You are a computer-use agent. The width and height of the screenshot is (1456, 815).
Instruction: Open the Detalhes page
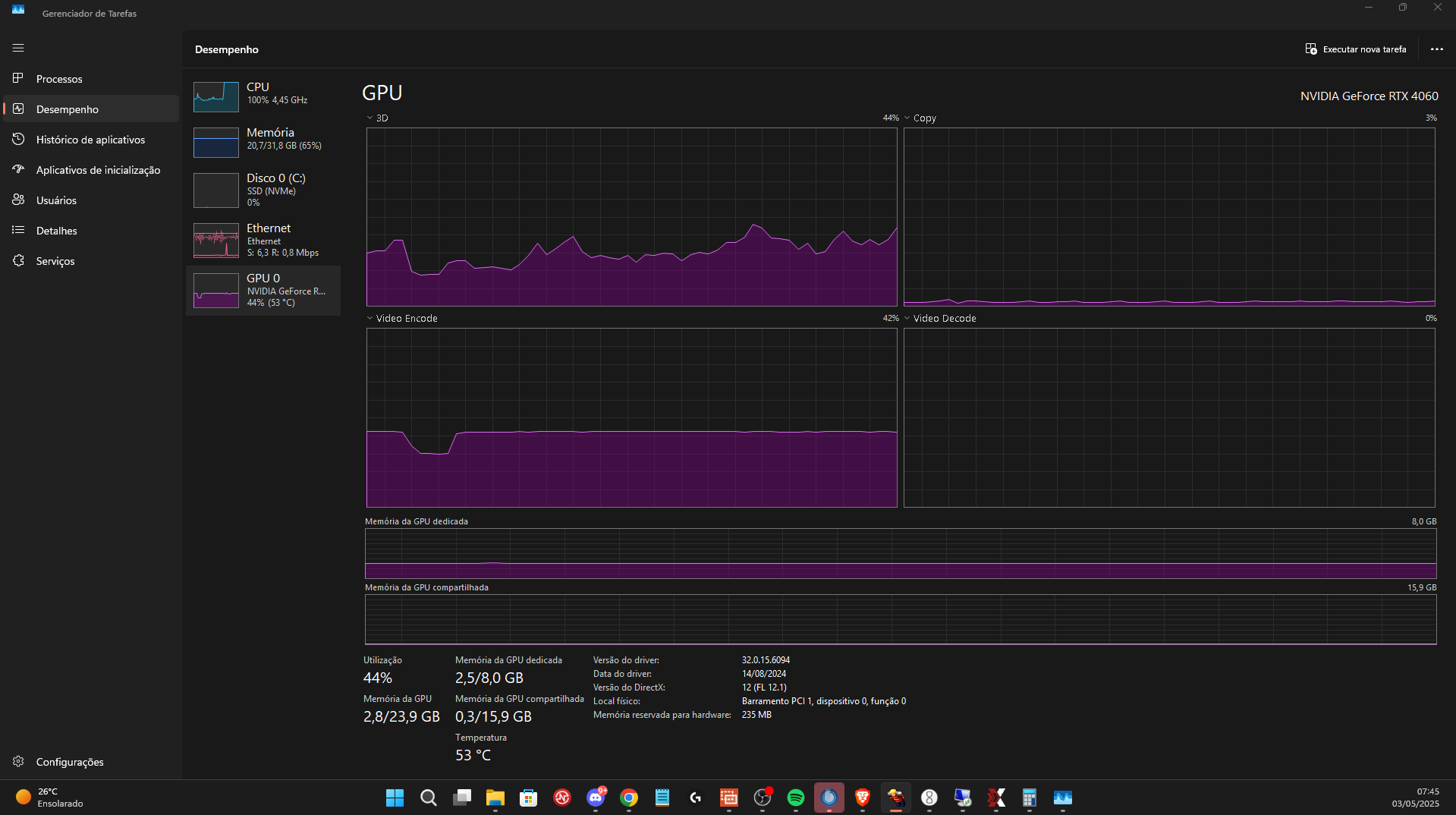[x=91, y=231]
